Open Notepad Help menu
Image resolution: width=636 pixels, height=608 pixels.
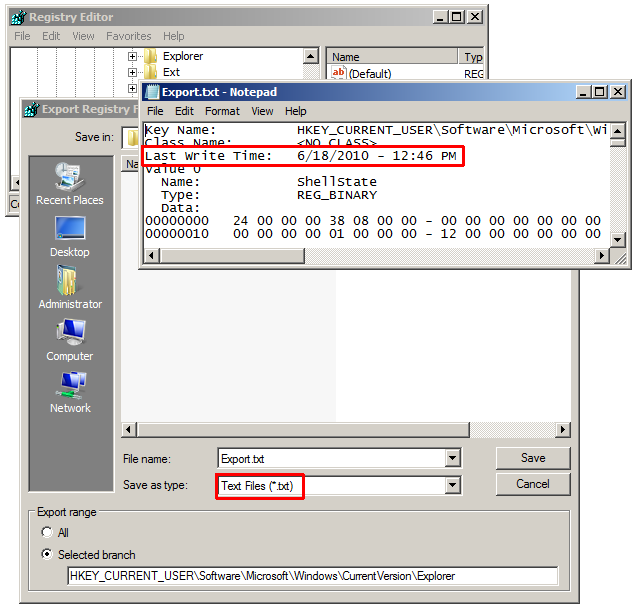click(x=295, y=111)
